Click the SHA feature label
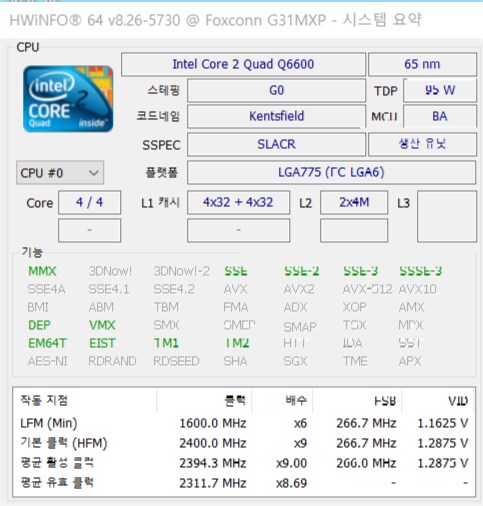Screen dimensions: 483x506 [x=236, y=361]
